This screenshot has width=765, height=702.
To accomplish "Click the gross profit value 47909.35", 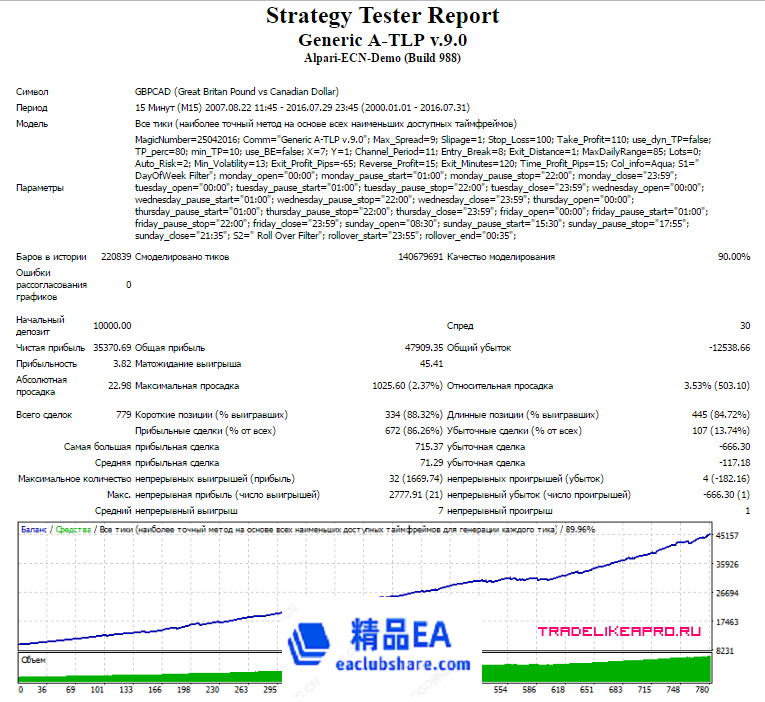I will point(424,348).
